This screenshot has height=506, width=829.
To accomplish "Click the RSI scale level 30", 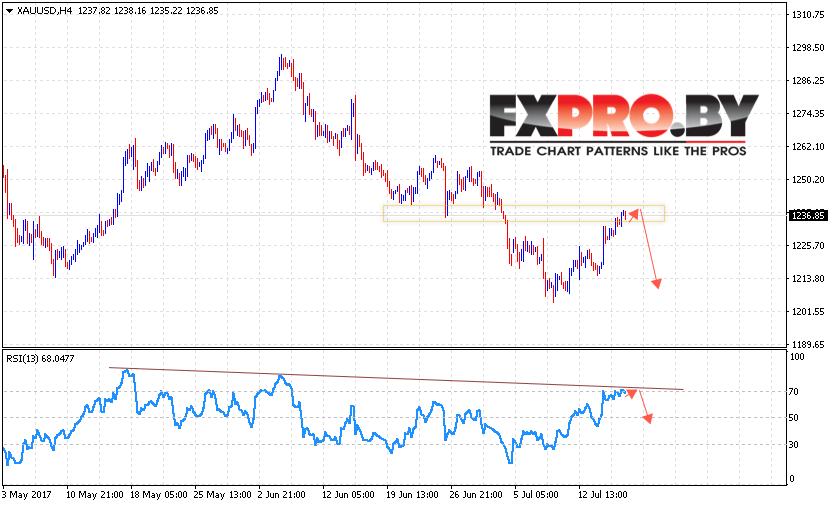I will [794, 445].
